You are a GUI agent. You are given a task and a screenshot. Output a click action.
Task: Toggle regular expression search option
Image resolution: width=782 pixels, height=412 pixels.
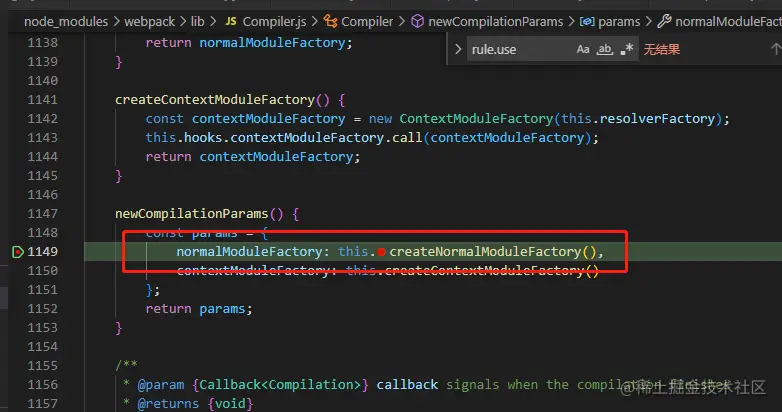(626, 49)
